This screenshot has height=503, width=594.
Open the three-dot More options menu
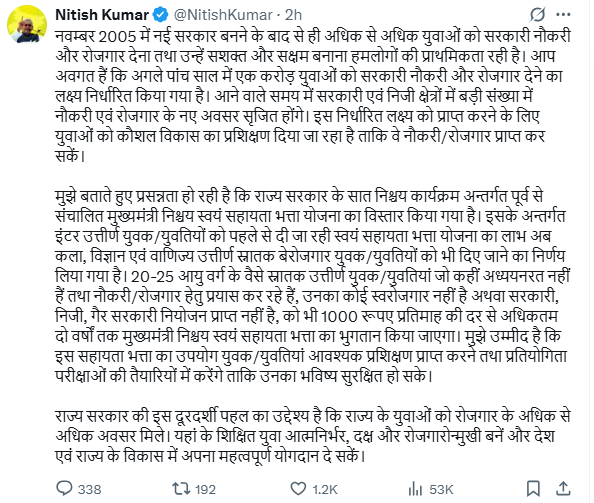point(563,15)
